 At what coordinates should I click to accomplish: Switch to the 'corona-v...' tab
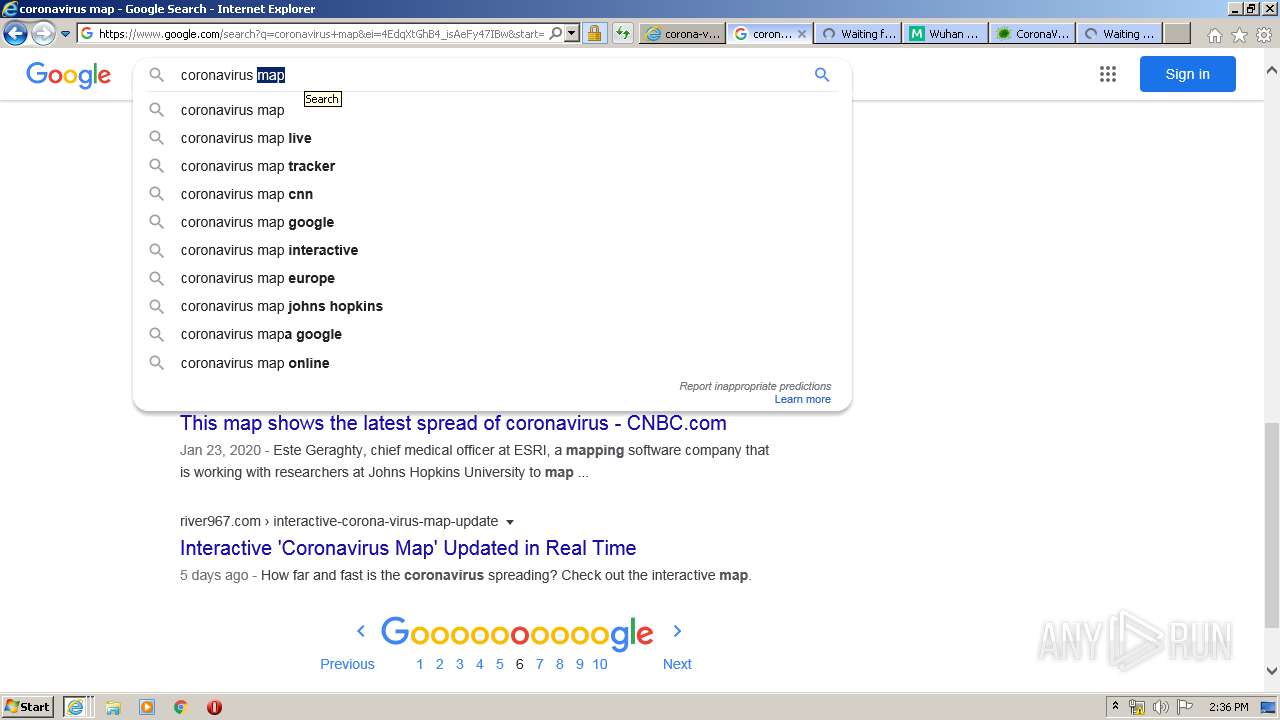point(683,33)
